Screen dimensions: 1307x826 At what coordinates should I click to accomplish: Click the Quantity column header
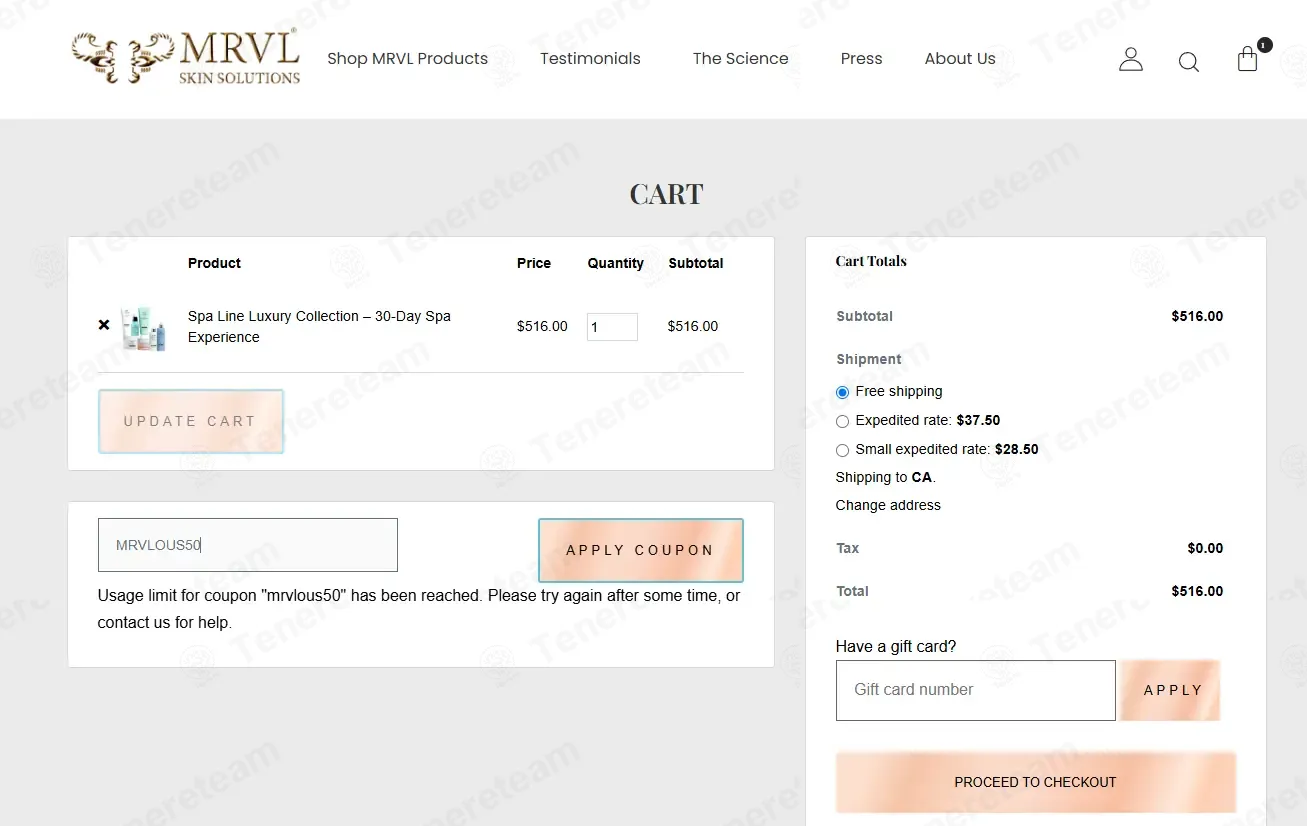(615, 263)
